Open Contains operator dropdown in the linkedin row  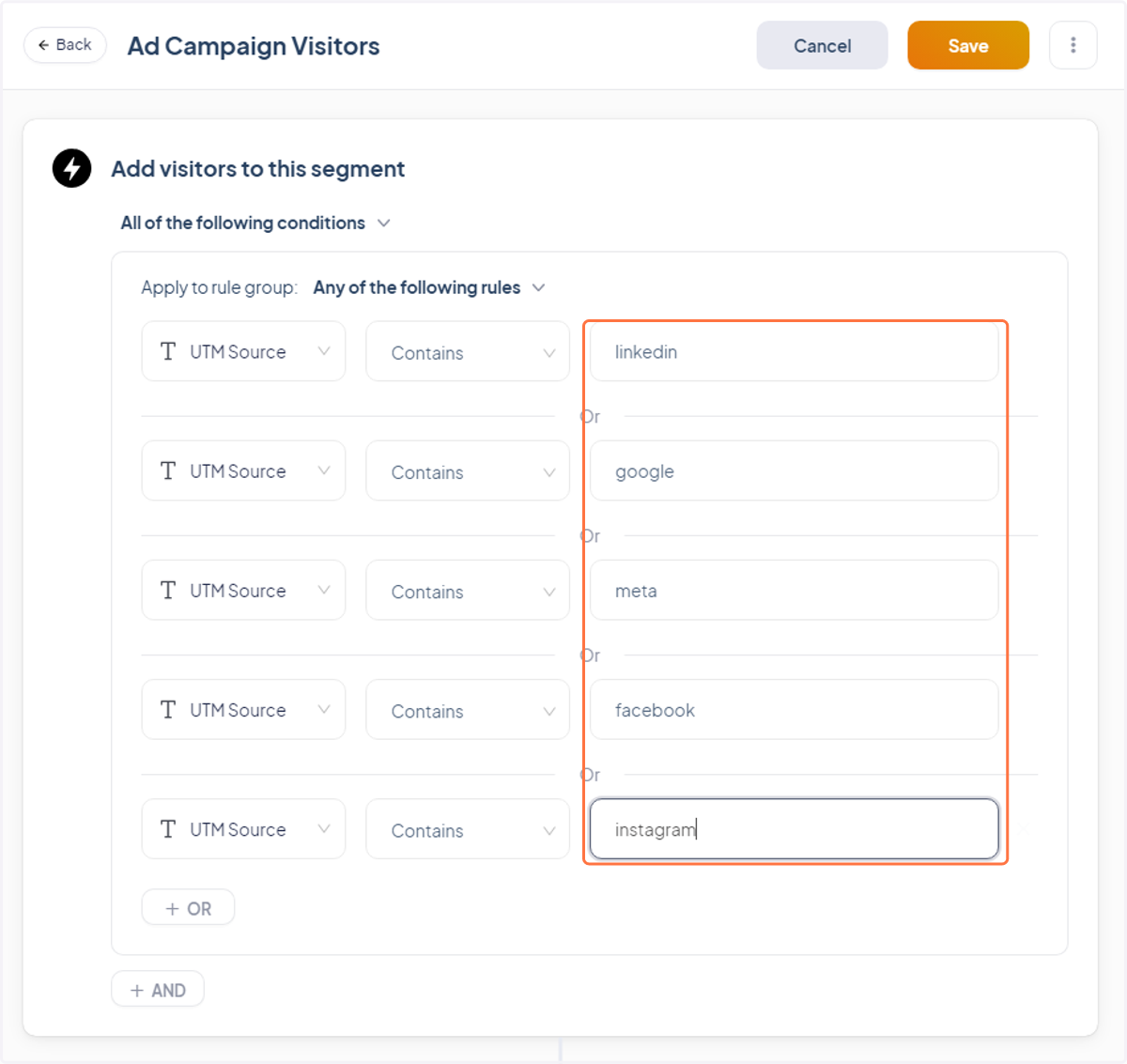(x=468, y=351)
